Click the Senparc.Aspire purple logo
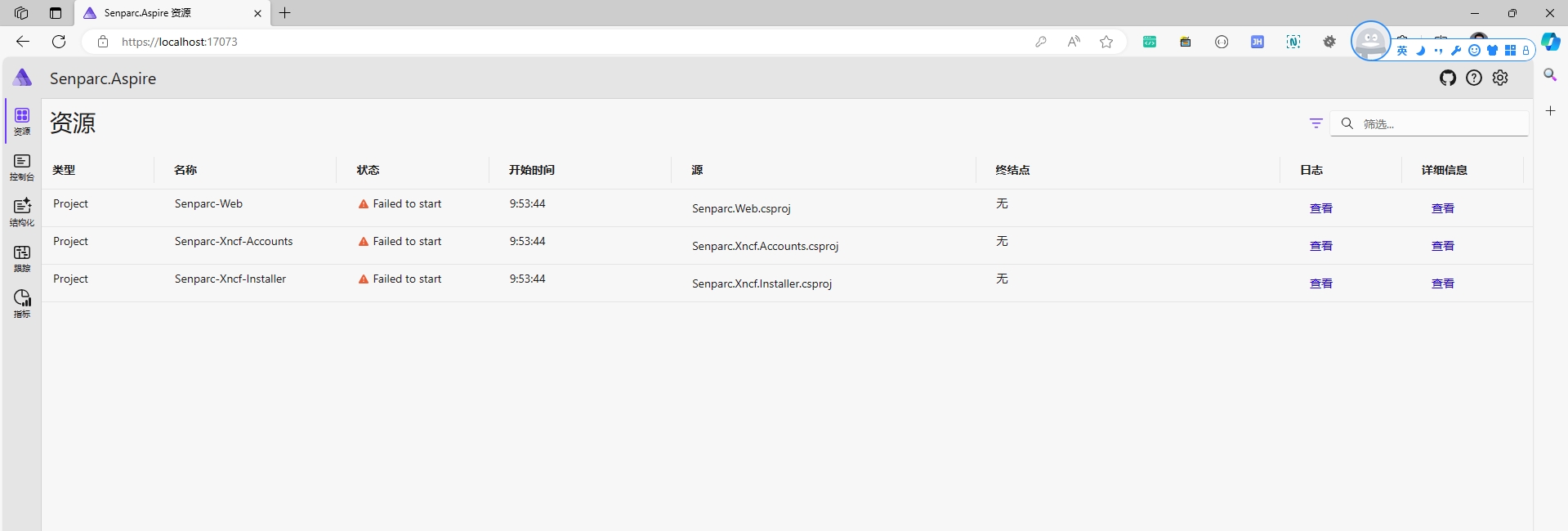Image resolution: width=1568 pixels, height=531 pixels. pos(23,78)
